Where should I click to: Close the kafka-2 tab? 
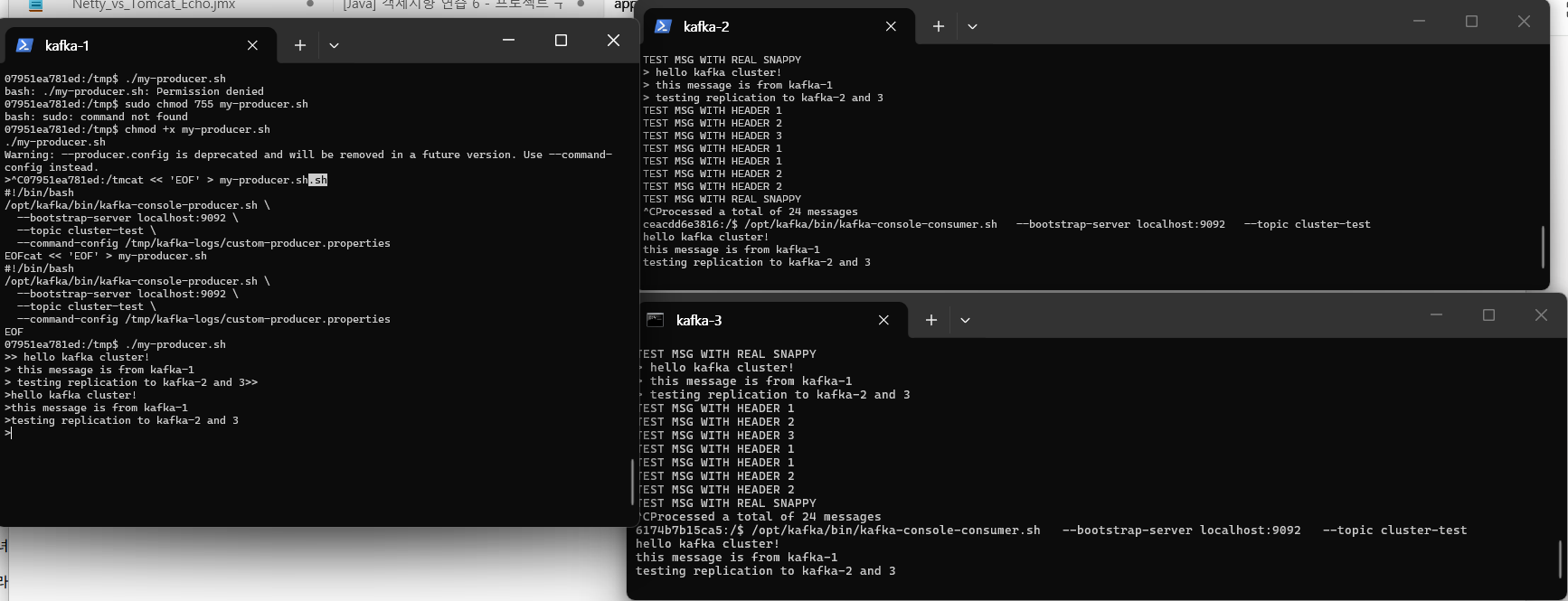coord(891,26)
